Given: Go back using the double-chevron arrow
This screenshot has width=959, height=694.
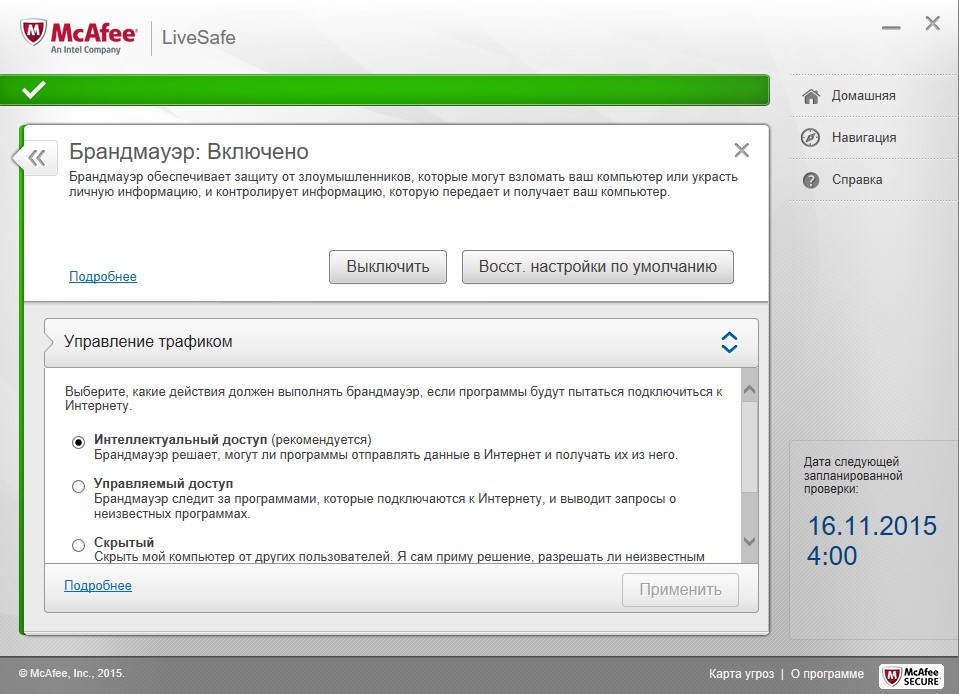Looking at the screenshot, I should [37, 158].
